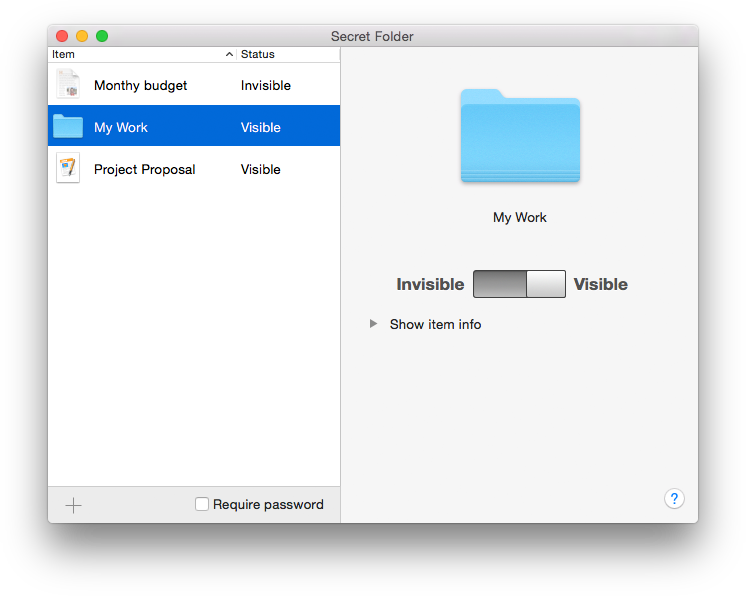Image resolution: width=746 pixels, height=596 pixels.
Task: Click the large blue folder preview icon
Action: pos(520,136)
